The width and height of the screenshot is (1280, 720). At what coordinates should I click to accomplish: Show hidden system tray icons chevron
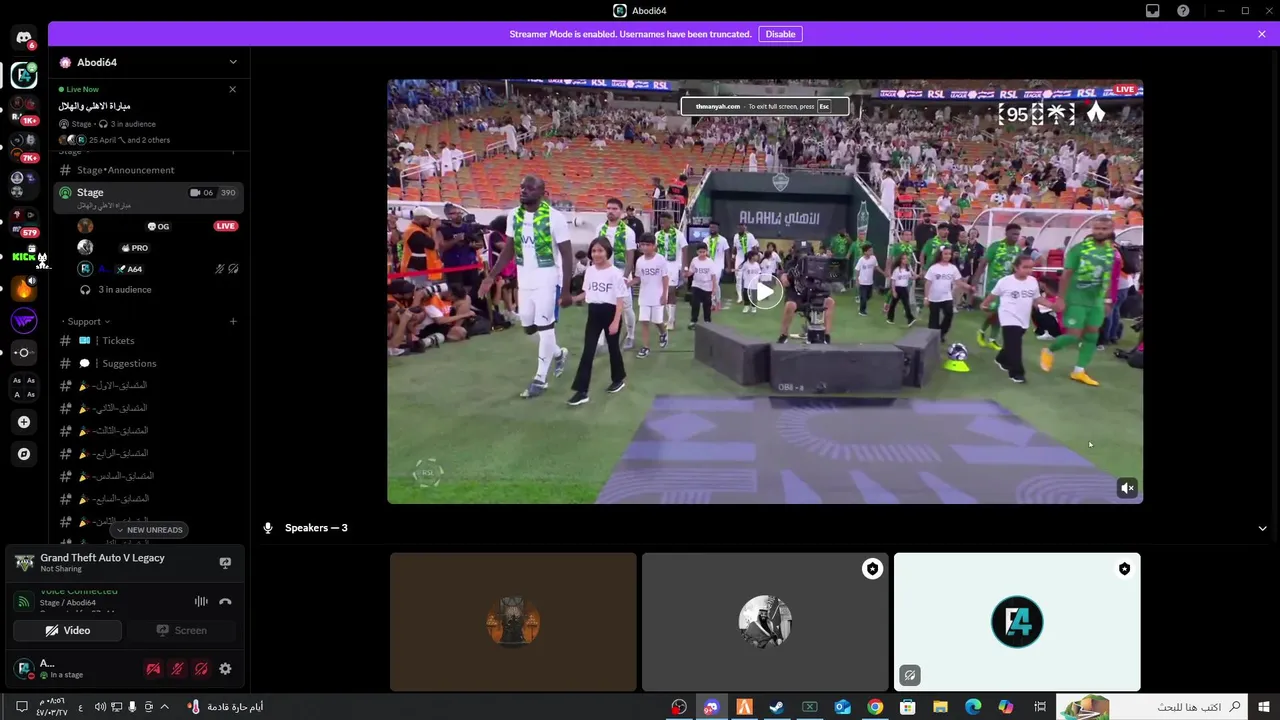[164, 707]
